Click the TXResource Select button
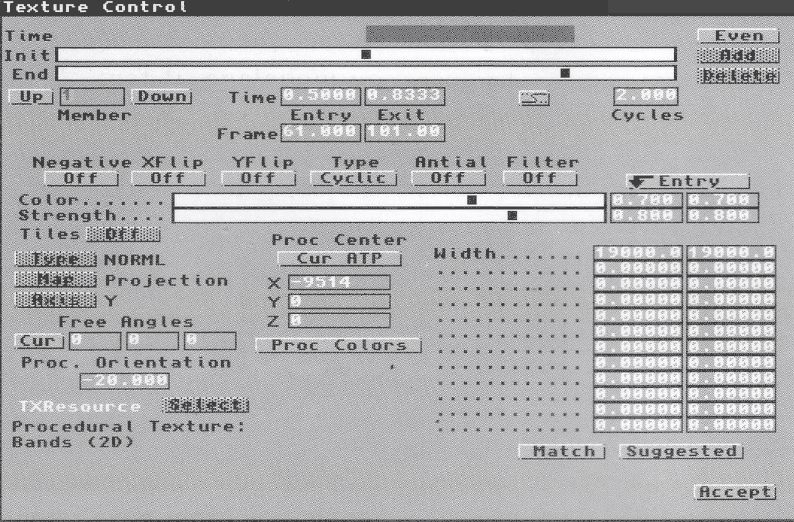The image size is (794, 522). [x=206, y=405]
